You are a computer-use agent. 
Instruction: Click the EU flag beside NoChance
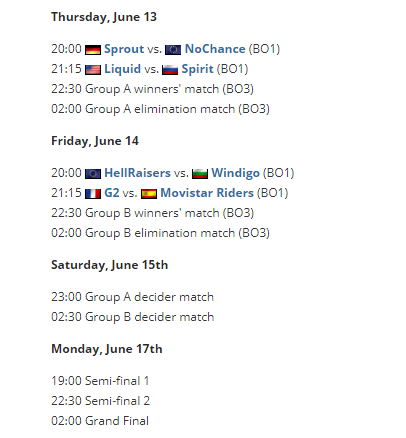[x=173, y=50]
